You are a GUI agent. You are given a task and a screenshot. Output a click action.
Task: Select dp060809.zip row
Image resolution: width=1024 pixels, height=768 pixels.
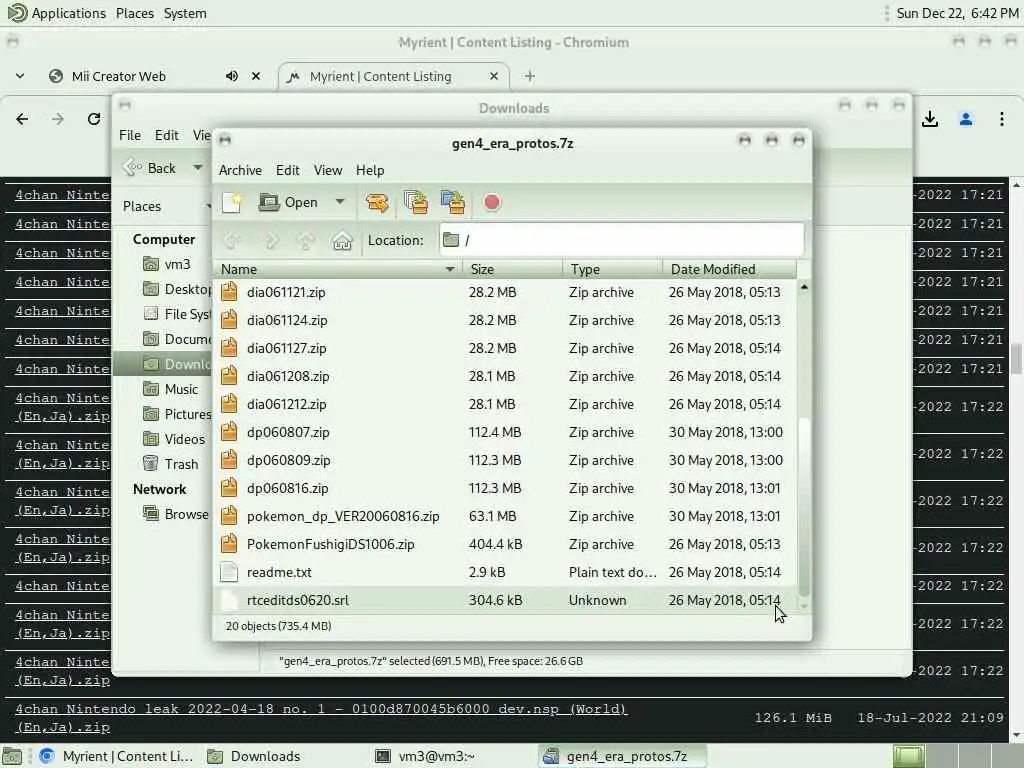(505, 460)
